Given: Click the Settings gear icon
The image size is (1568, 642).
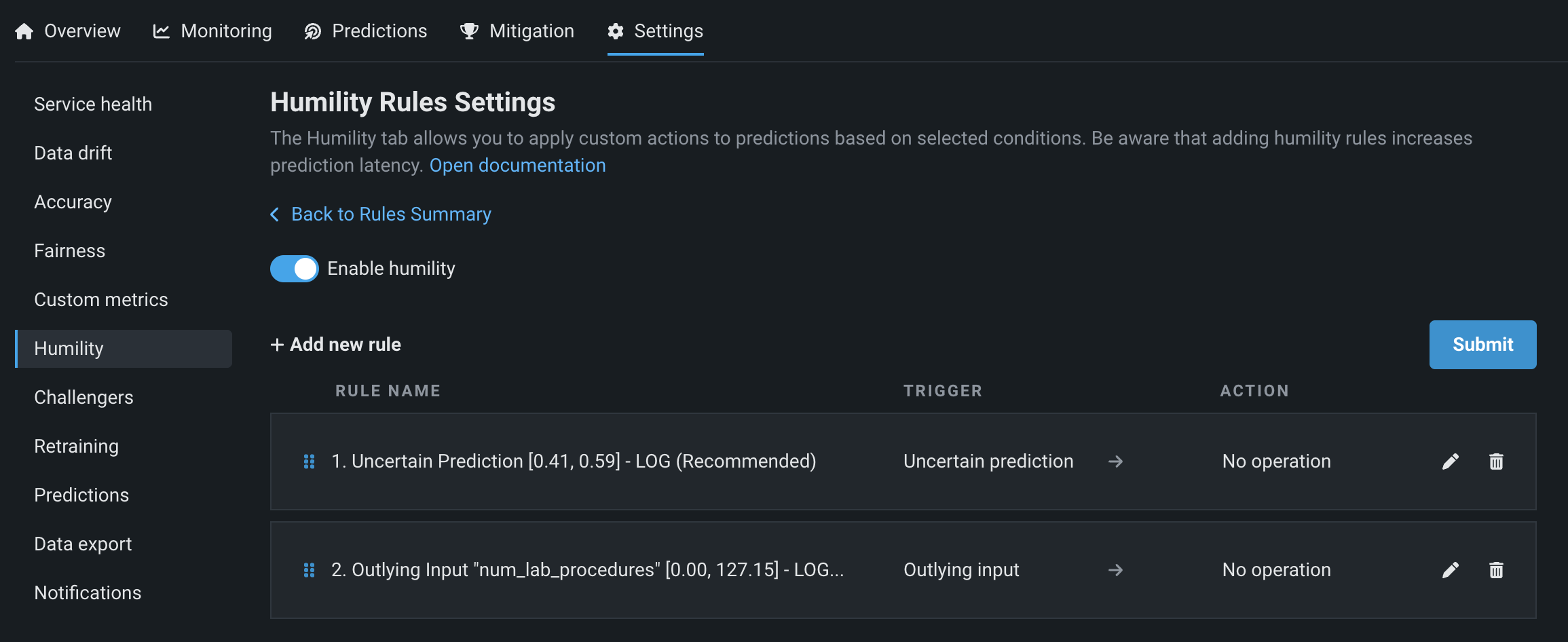Looking at the screenshot, I should coord(616,31).
